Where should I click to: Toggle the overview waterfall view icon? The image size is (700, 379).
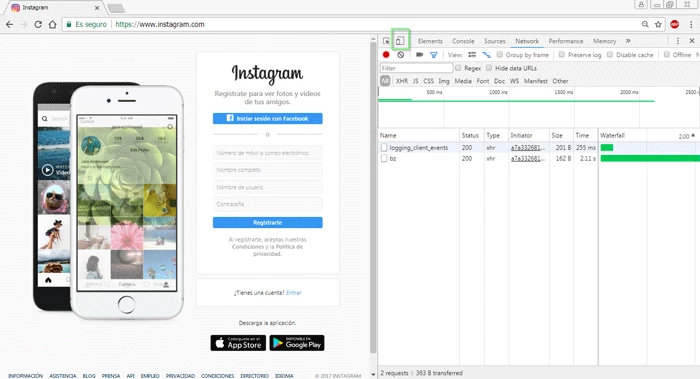click(486, 54)
